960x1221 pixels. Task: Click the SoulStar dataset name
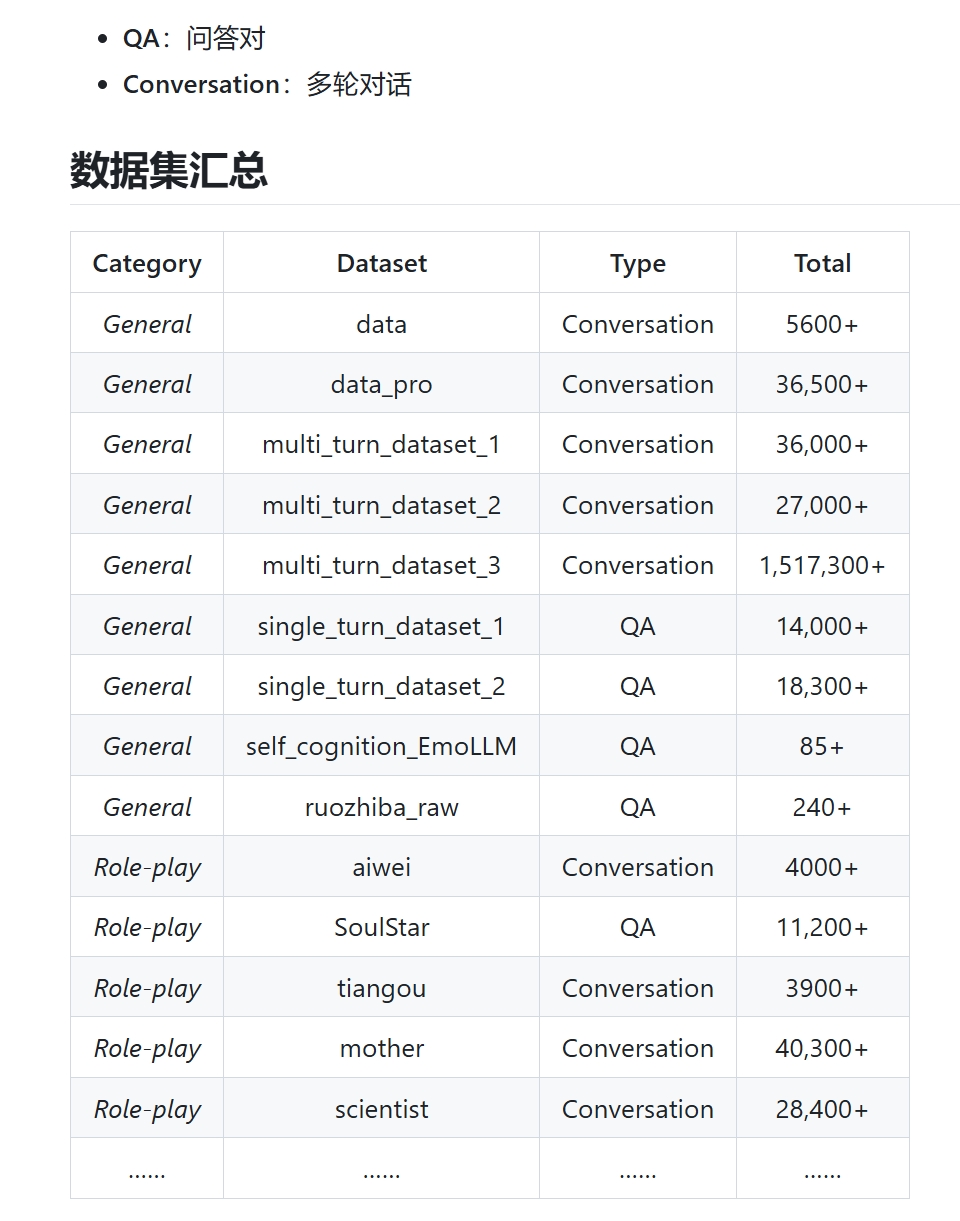[x=381, y=927]
